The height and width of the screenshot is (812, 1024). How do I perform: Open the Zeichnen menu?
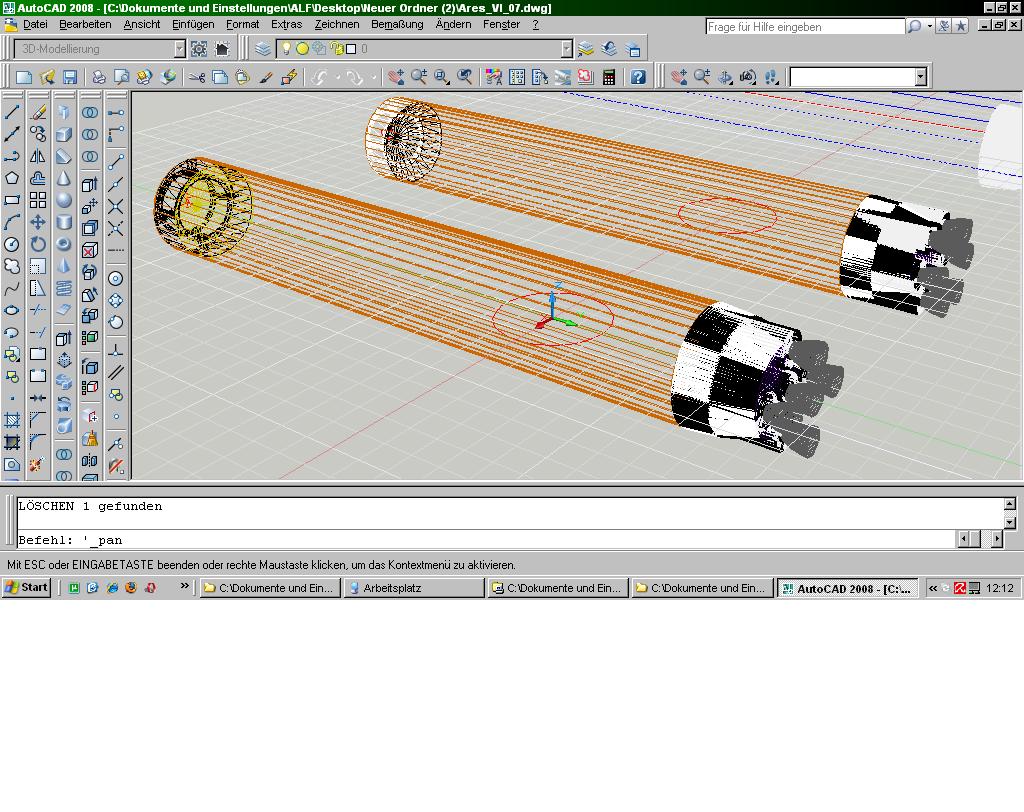[337, 24]
